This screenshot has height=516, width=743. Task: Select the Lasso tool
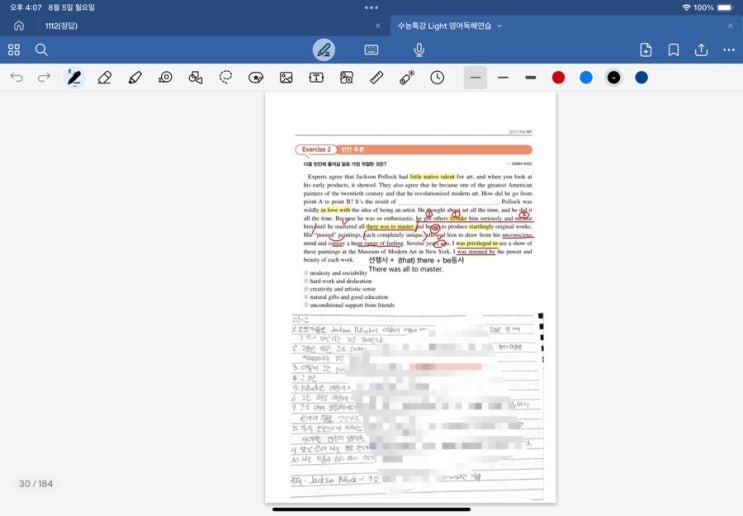pyautogui.click(x=226, y=77)
